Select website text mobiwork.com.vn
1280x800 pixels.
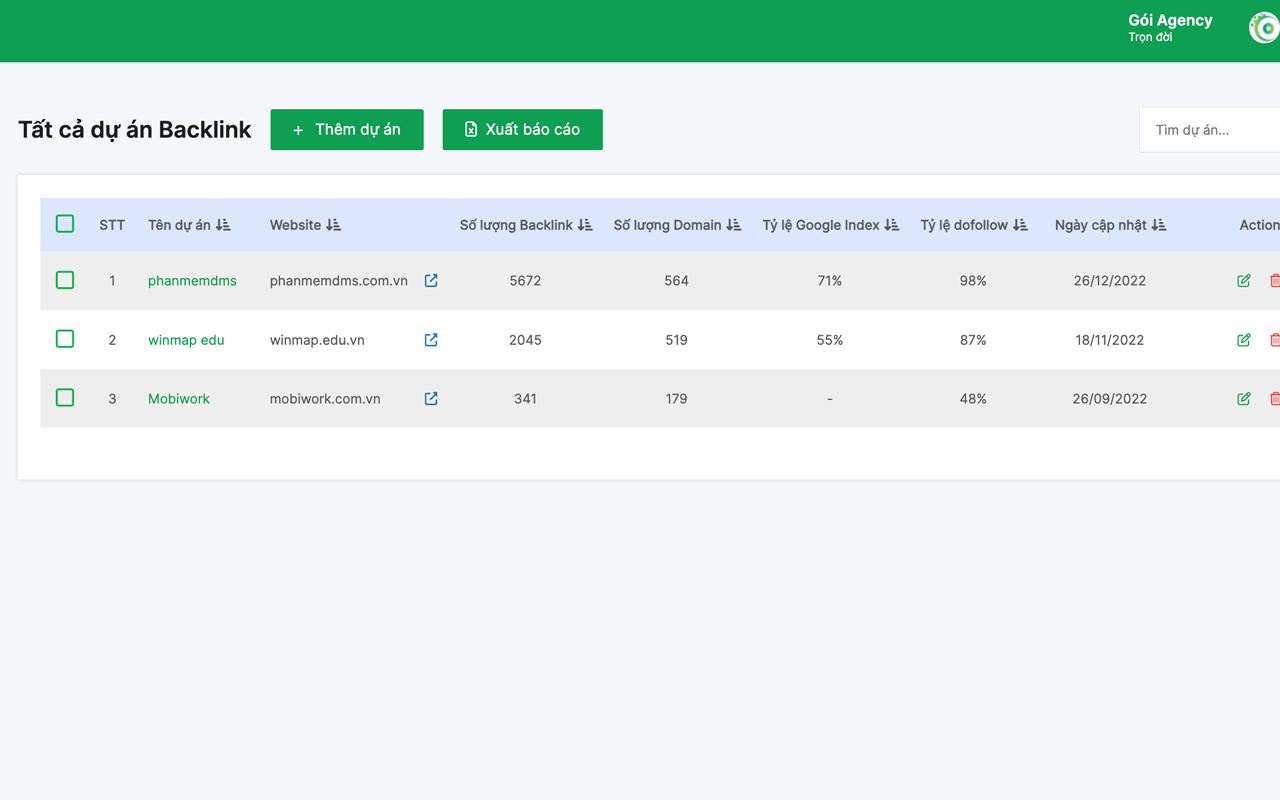coord(325,398)
